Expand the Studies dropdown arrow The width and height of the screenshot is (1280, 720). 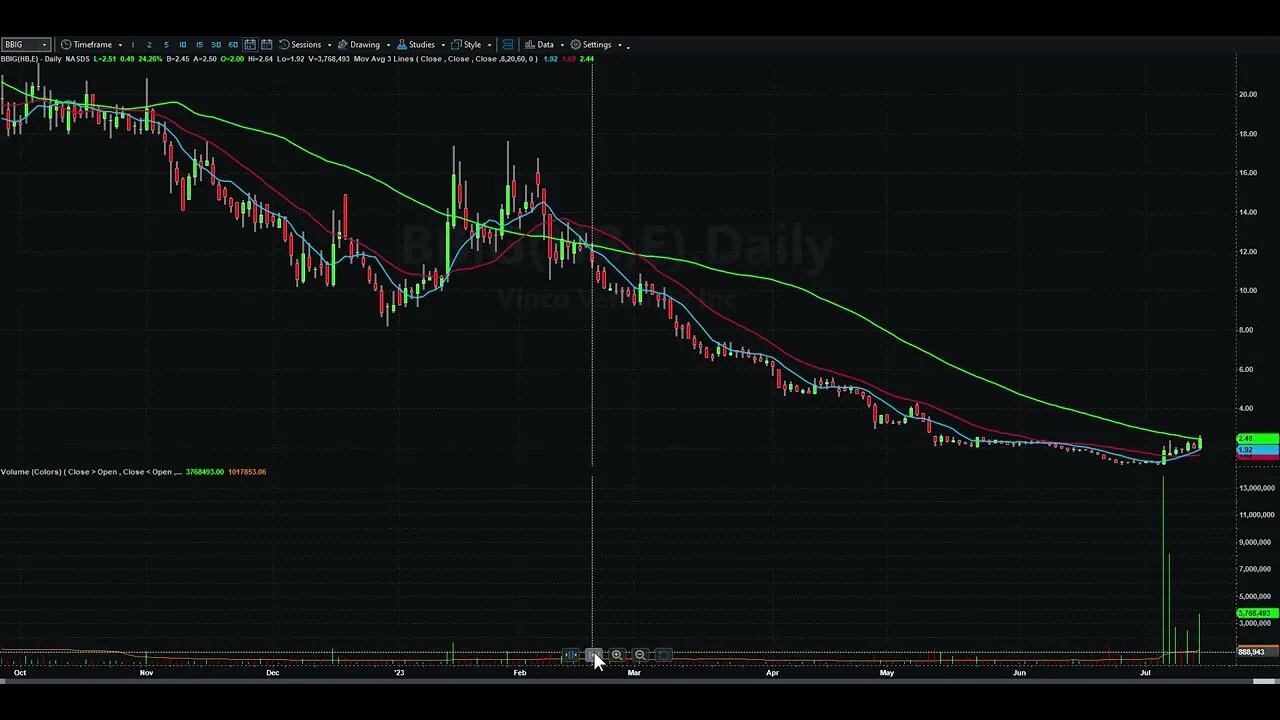pos(443,45)
